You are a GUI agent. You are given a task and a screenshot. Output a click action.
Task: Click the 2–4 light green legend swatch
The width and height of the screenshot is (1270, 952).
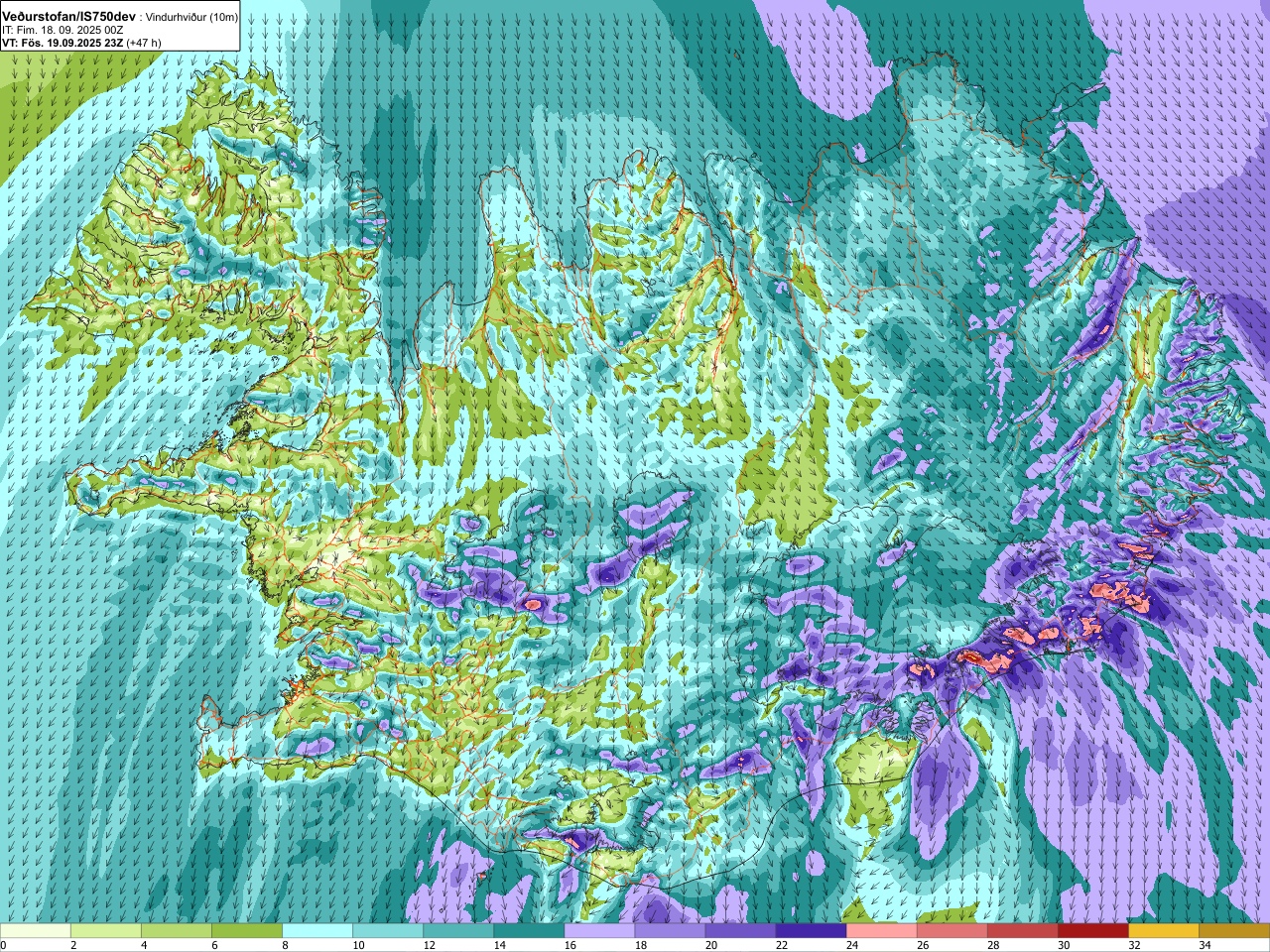click(106, 930)
